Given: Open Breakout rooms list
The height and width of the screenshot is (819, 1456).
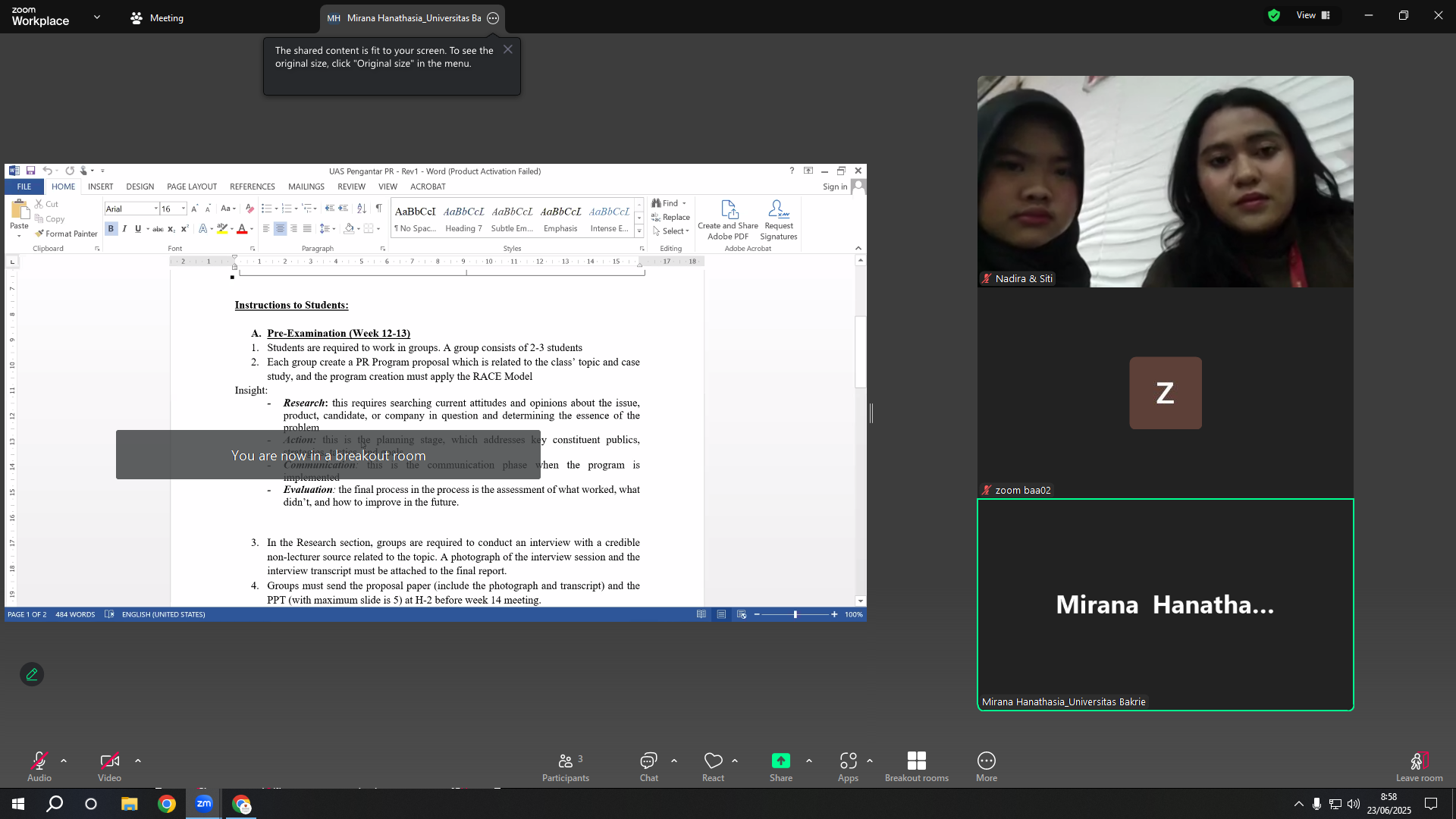Looking at the screenshot, I should click(x=917, y=766).
